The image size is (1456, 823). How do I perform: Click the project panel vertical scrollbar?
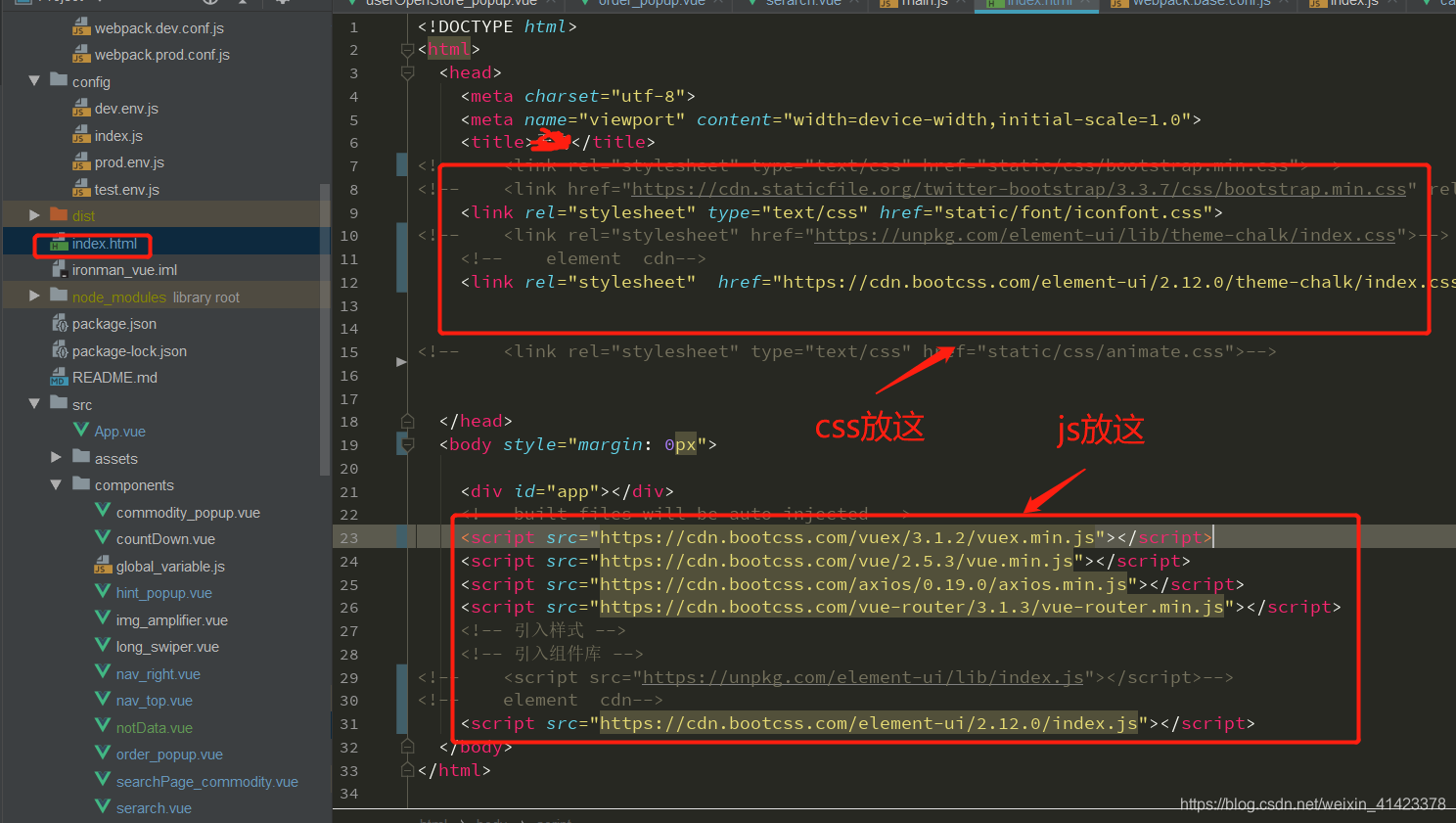coord(325,329)
